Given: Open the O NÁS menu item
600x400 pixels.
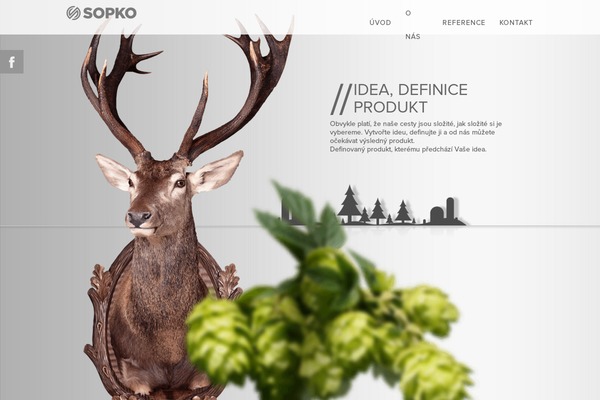Looking at the screenshot, I should 412,25.
